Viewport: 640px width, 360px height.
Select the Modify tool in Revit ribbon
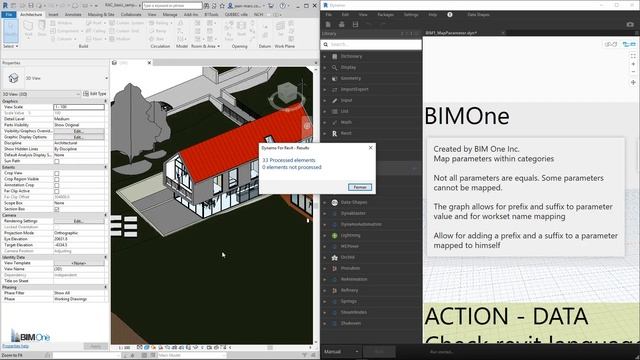(11, 31)
